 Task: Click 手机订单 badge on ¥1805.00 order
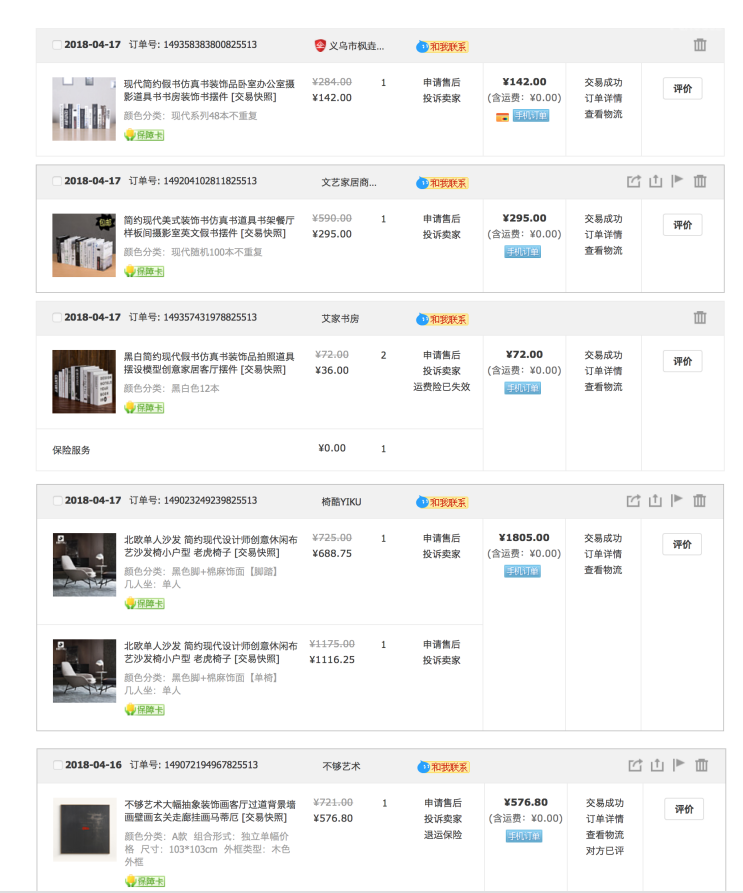tap(522, 571)
